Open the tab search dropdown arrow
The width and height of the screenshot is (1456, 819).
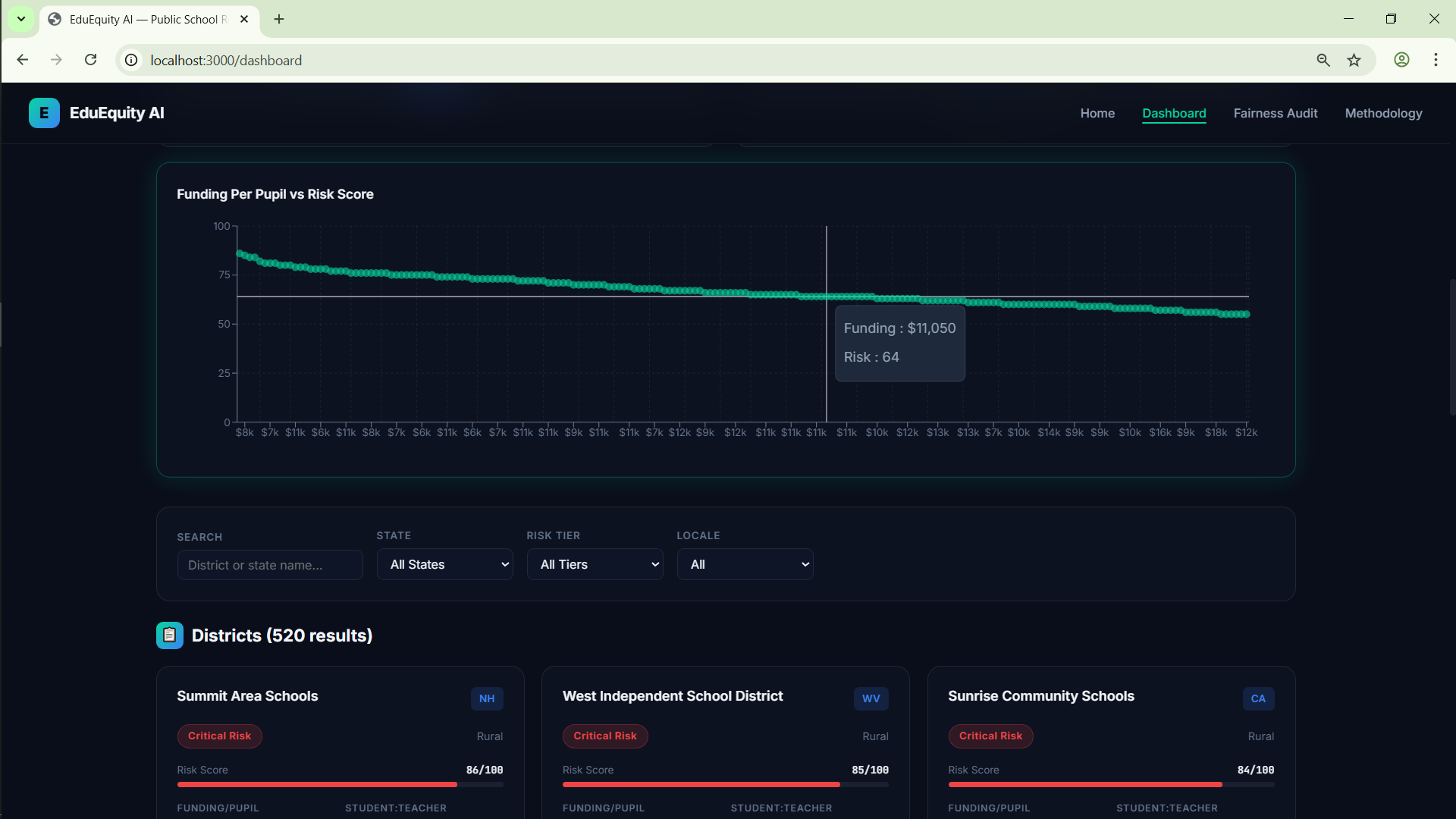(21, 19)
